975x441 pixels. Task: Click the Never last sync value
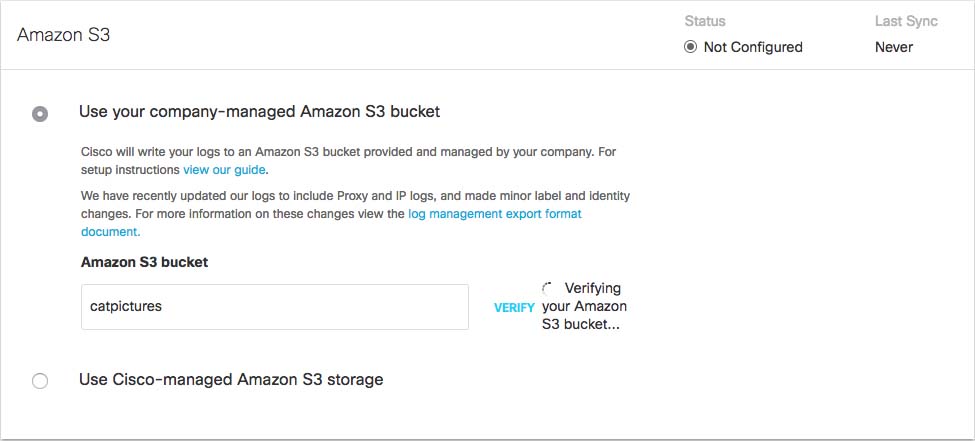coord(893,47)
